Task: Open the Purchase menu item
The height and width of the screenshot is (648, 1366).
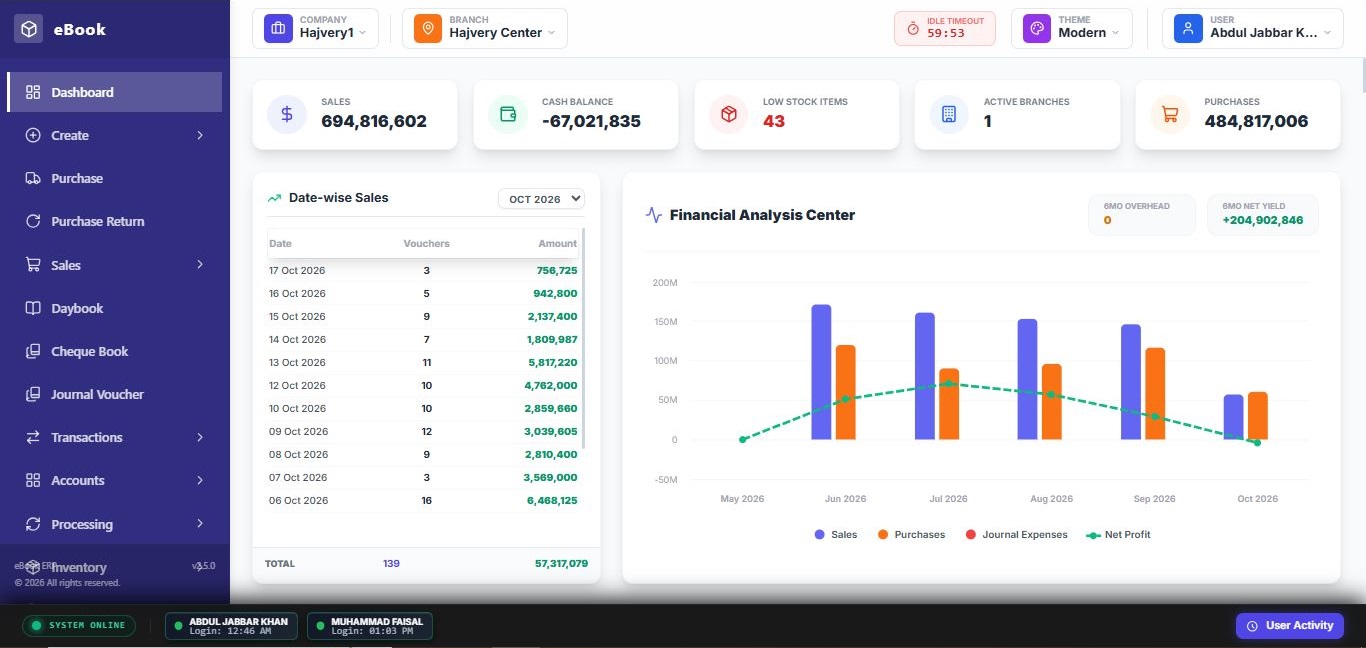Action: tap(115, 178)
